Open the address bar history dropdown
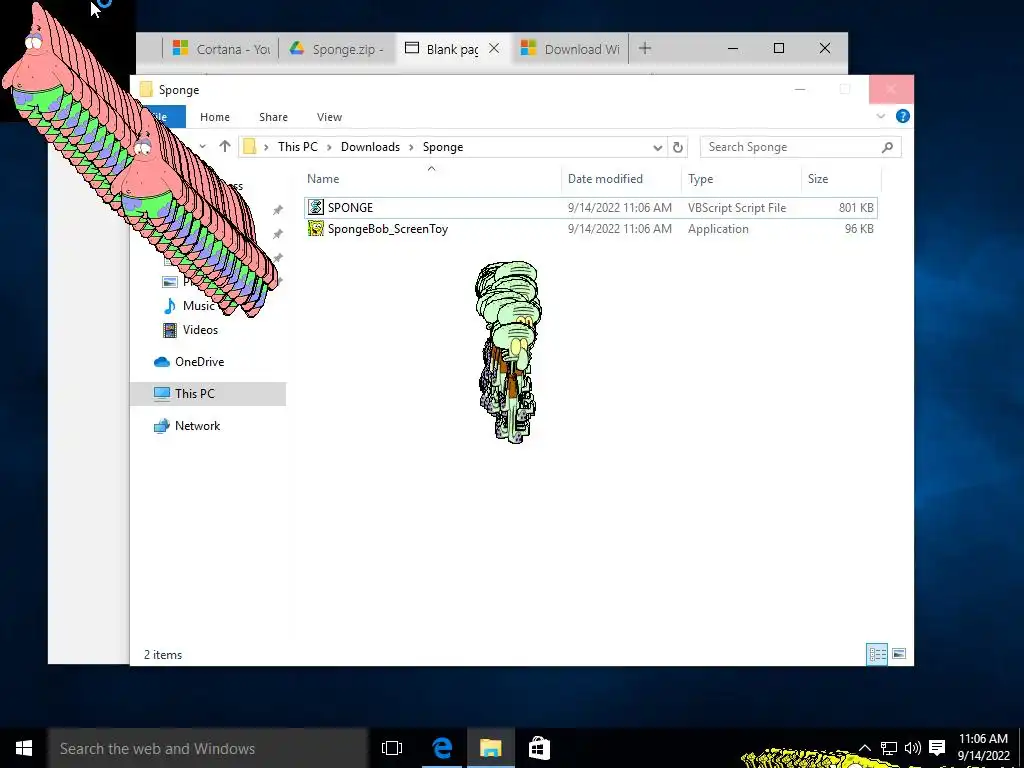Image resolution: width=1024 pixels, height=768 pixels. (658, 147)
